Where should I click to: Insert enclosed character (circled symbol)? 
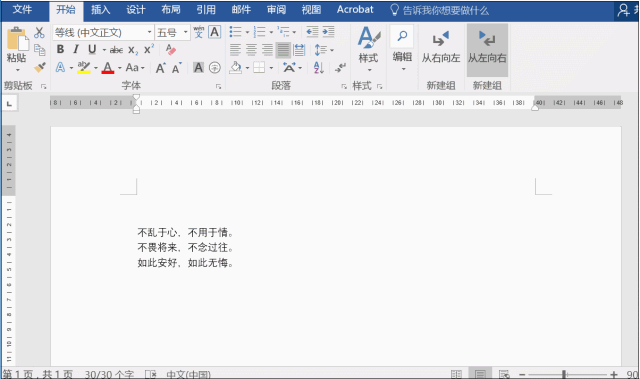215,67
